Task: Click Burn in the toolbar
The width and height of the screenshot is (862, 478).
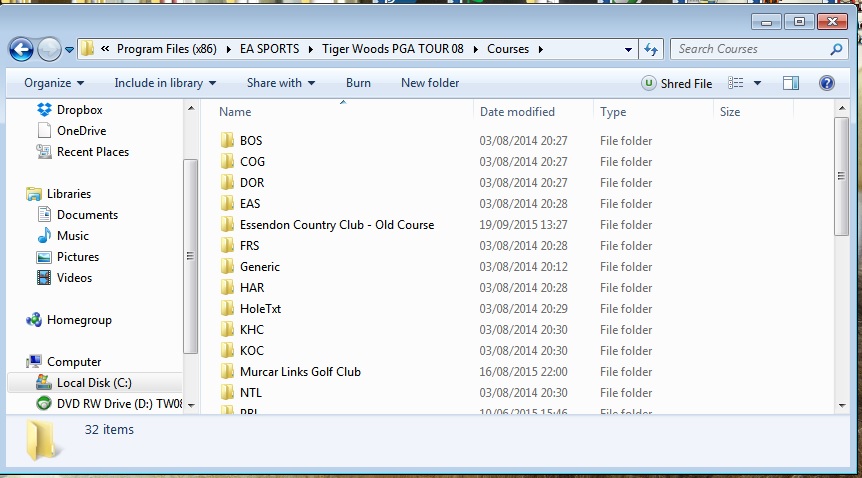Action: coord(358,83)
